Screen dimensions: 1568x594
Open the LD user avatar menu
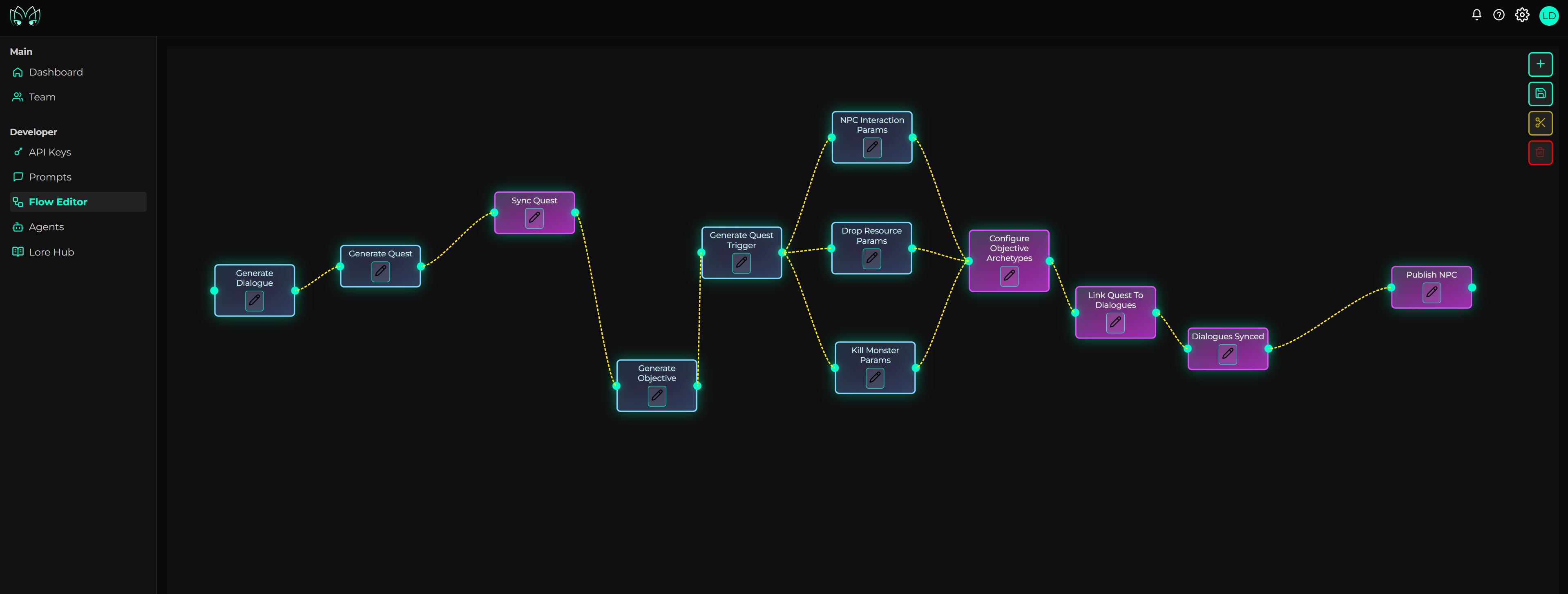pos(1548,15)
